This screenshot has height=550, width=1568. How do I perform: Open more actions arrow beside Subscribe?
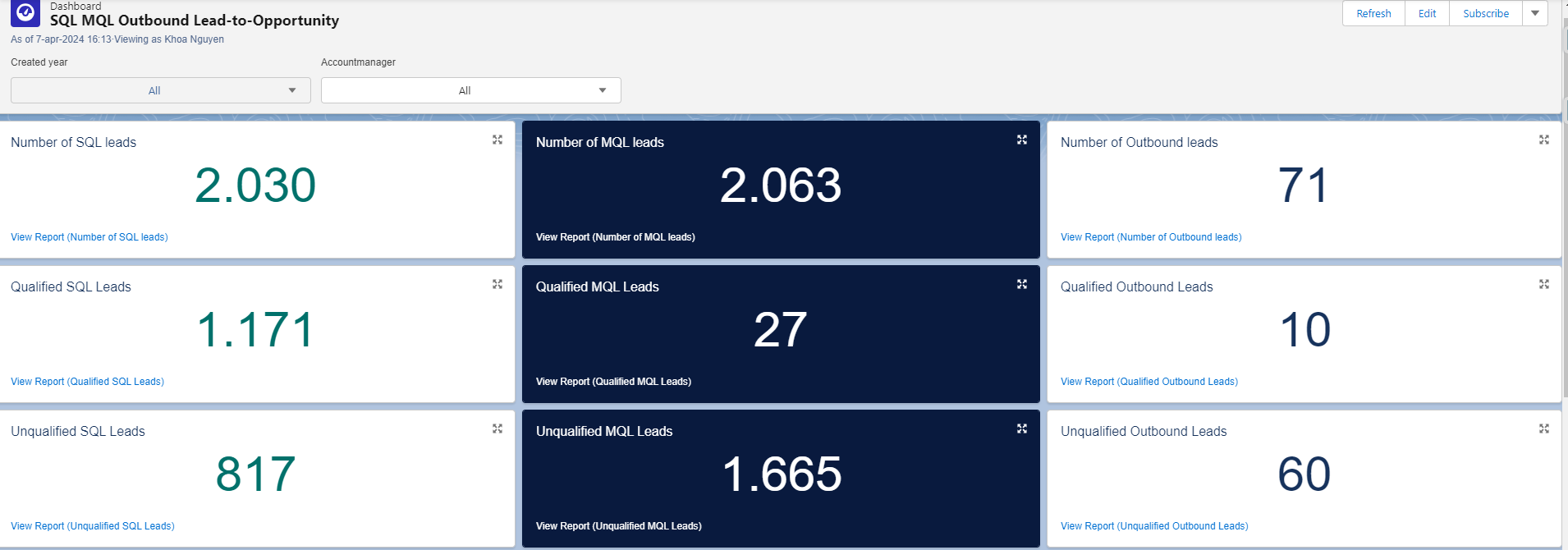1534,13
